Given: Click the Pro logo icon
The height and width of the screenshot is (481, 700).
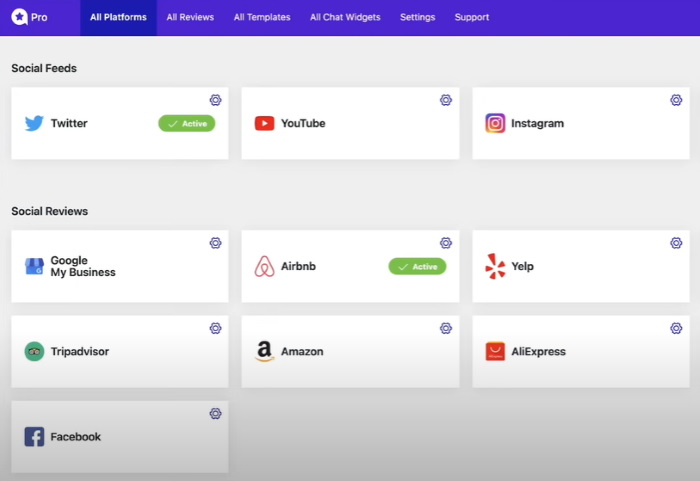Looking at the screenshot, I should tap(18, 17).
